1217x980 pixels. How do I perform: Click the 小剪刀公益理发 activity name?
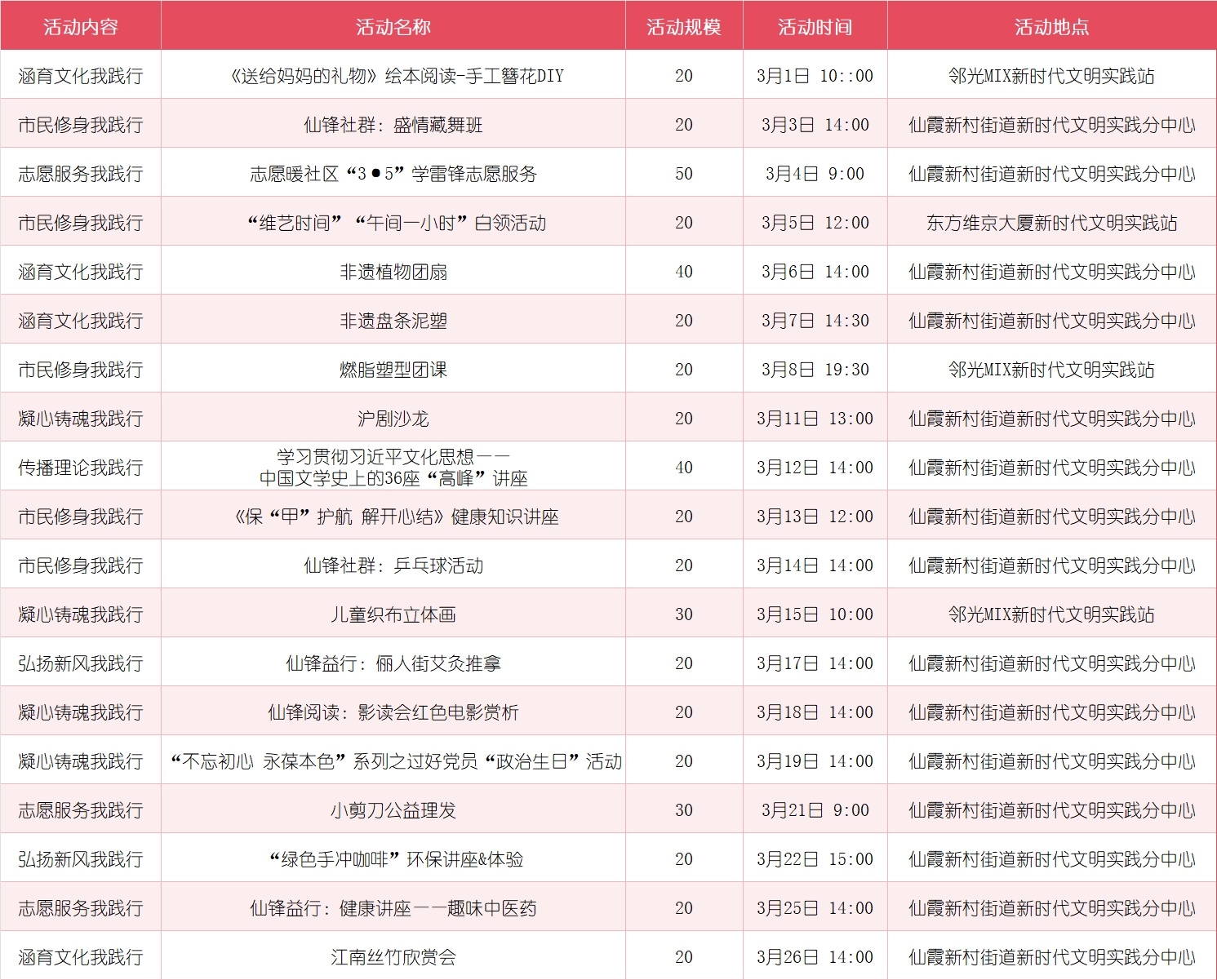pos(394,809)
